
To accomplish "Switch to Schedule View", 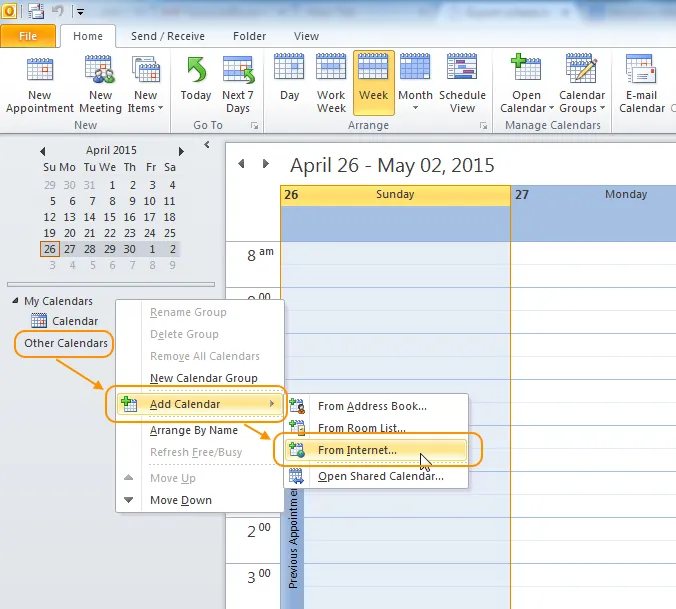I will point(462,84).
